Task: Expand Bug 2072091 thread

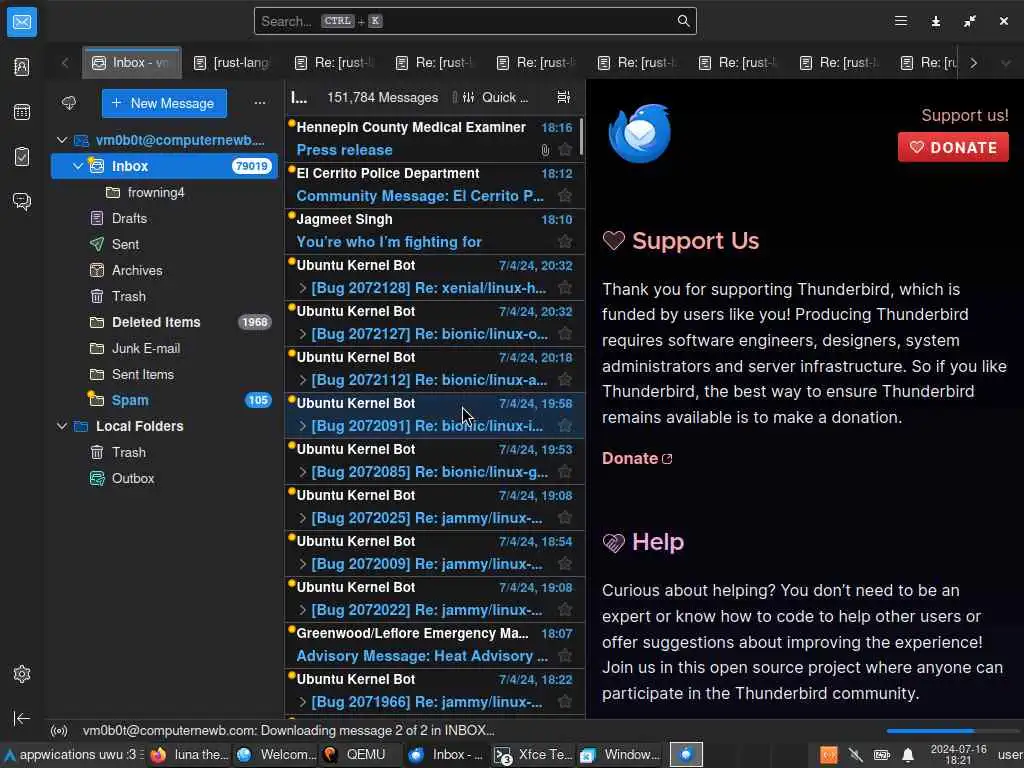Action: click(302, 426)
